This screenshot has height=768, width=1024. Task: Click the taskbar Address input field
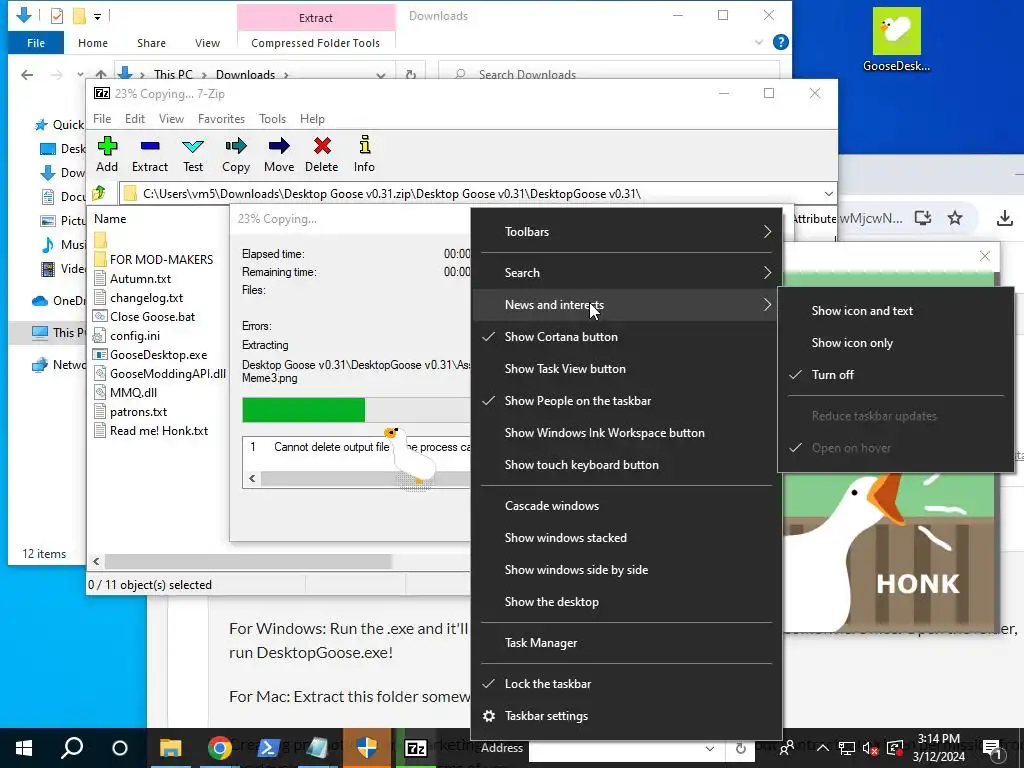click(x=615, y=748)
